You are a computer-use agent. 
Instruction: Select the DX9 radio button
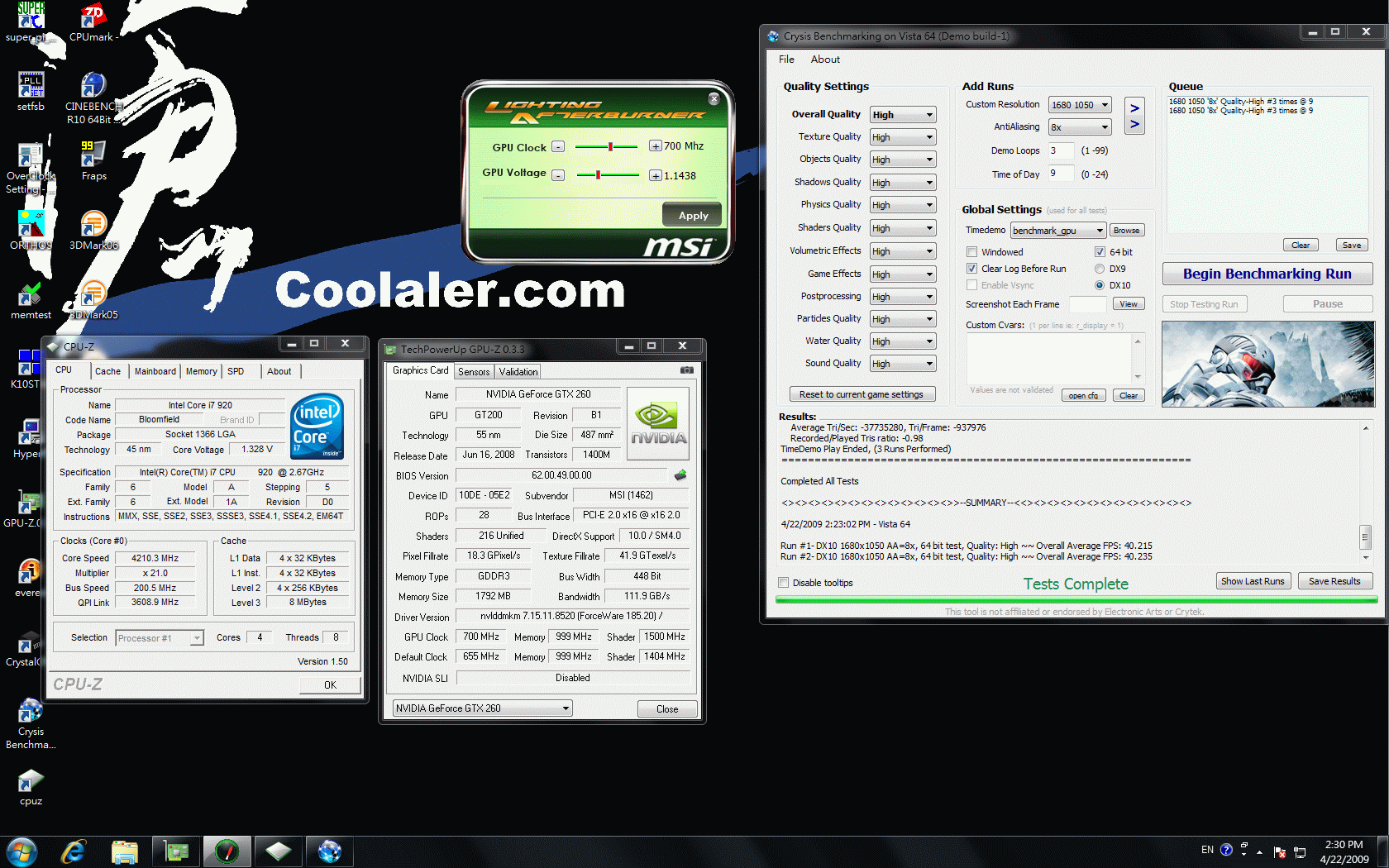(x=1100, y=269)
